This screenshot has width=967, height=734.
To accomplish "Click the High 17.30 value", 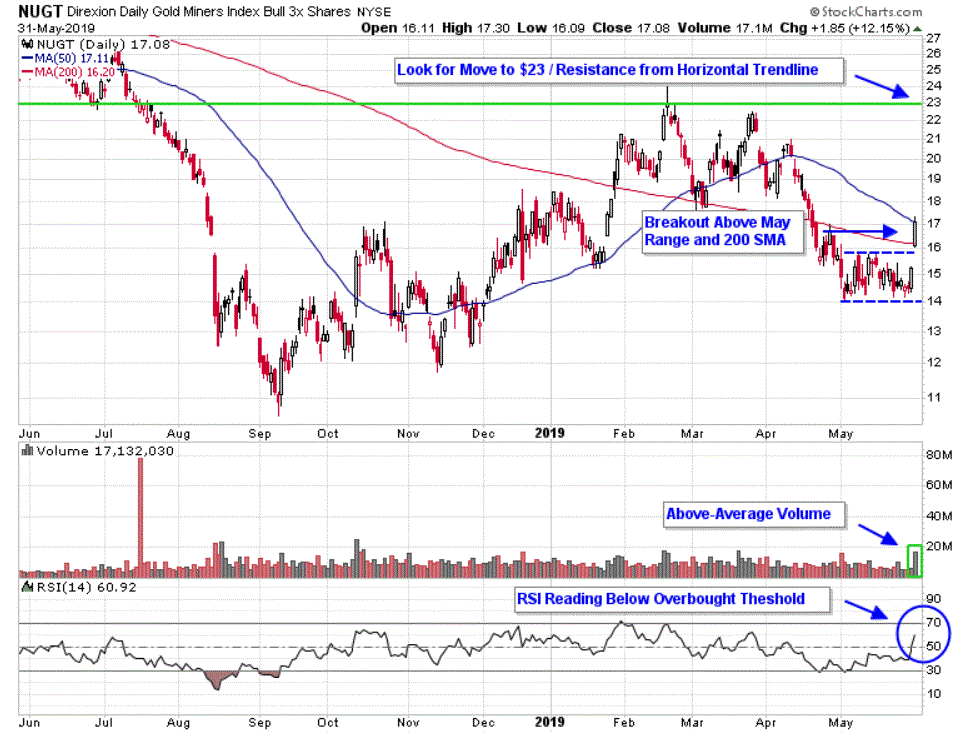I will coord(475,28).
